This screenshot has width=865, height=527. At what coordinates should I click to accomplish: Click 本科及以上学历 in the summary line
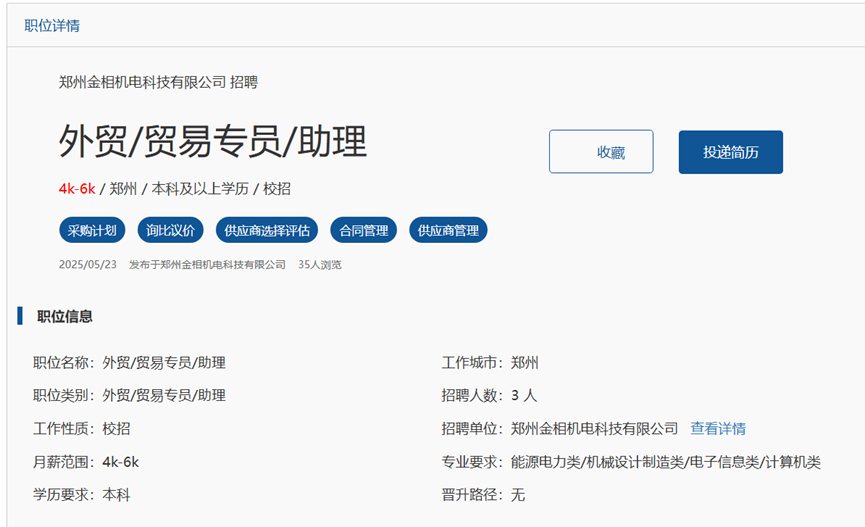pos(200,189)
